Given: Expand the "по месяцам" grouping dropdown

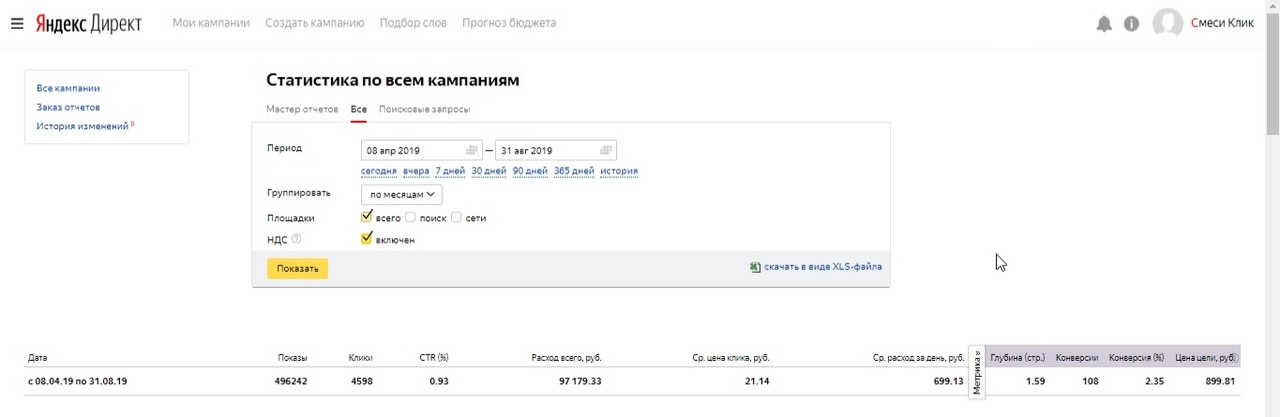Looking at the screenshot, I should [x=401, y=195].
